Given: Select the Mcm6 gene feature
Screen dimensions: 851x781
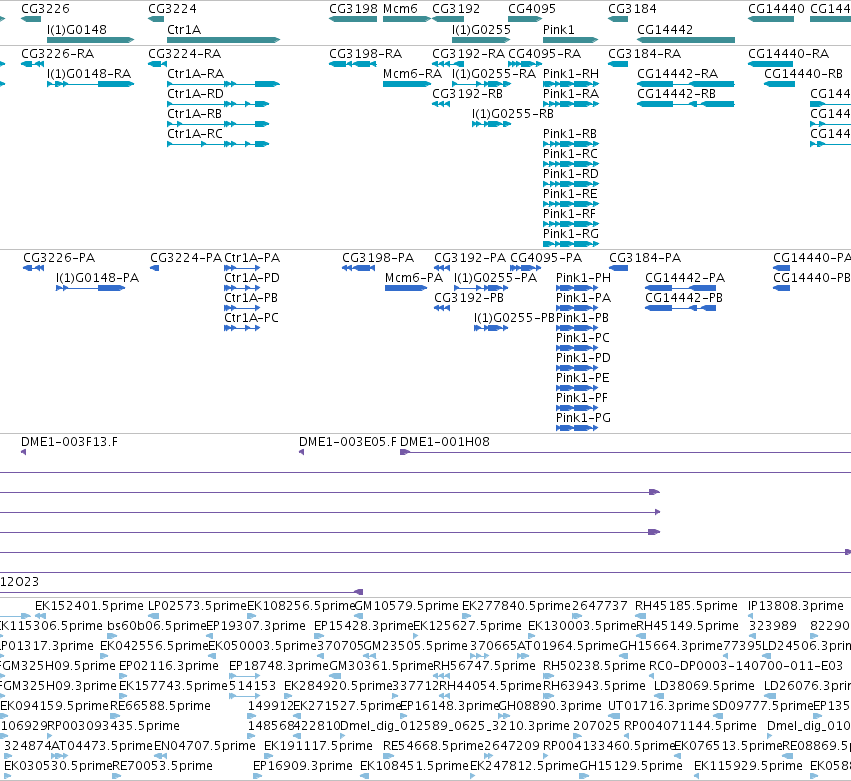Looking at the screenshot, I should (x=407, y=19).
